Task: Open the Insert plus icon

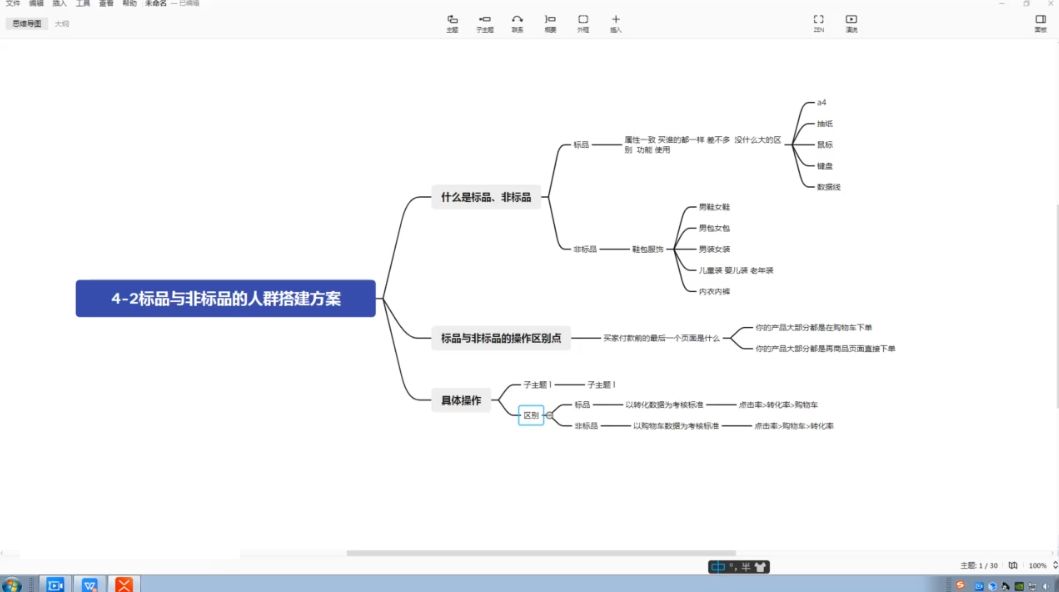Action: pos(615,20)
